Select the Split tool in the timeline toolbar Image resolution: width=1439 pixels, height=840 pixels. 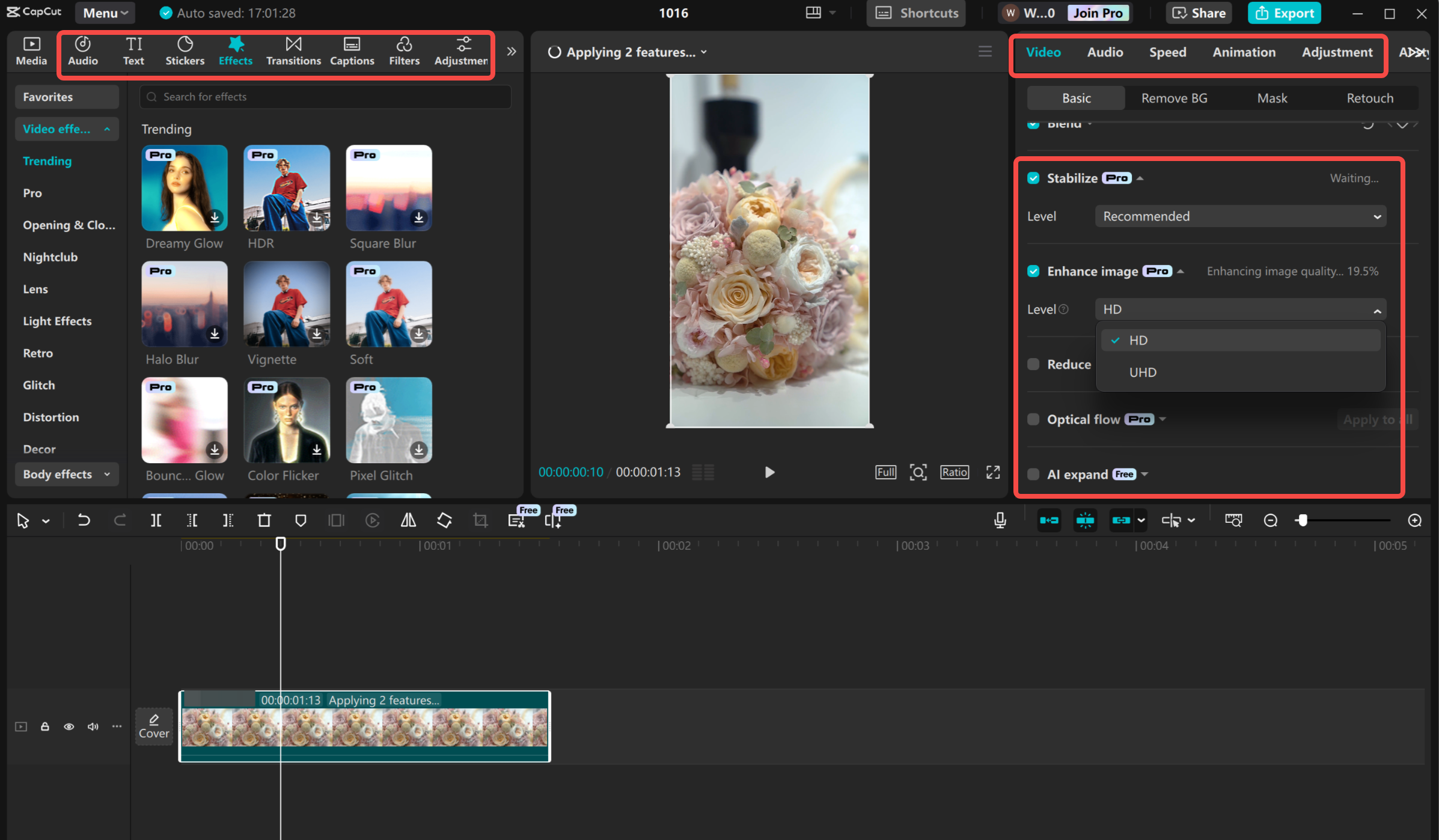click(x=156, y=520)
